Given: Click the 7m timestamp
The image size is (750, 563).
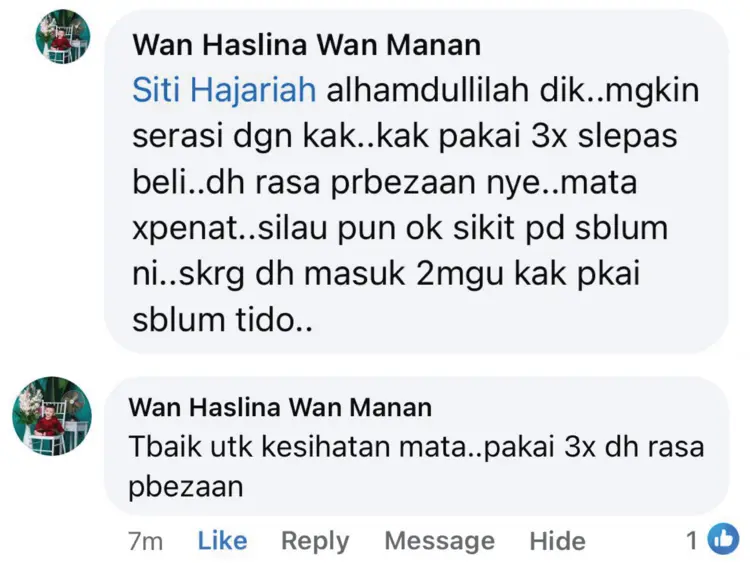Looking at the screenshot, I should pyautogui.click(x=145, y=541).
